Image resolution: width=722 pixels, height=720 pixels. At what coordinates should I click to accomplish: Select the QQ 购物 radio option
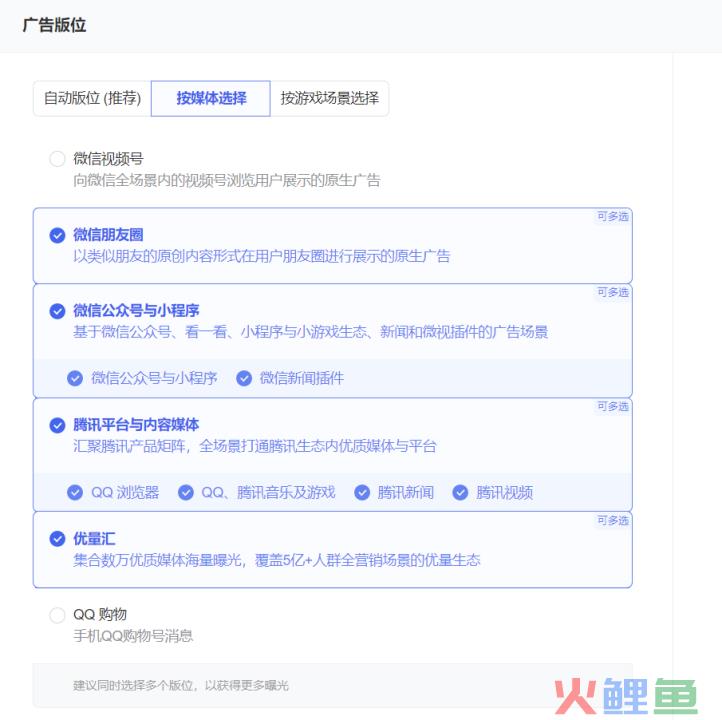point(57,615)
